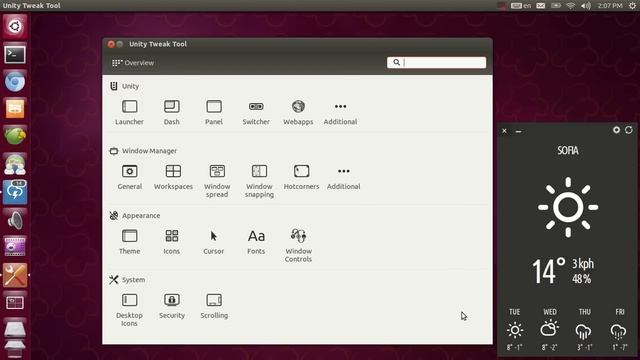640x360 pixels.
Task: Open the Theme settings
Action: [x=129, y=242]
